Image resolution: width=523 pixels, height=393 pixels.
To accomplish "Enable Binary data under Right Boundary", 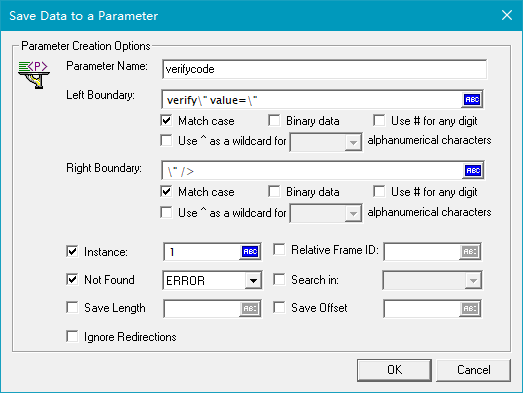I will click(274, 191).
